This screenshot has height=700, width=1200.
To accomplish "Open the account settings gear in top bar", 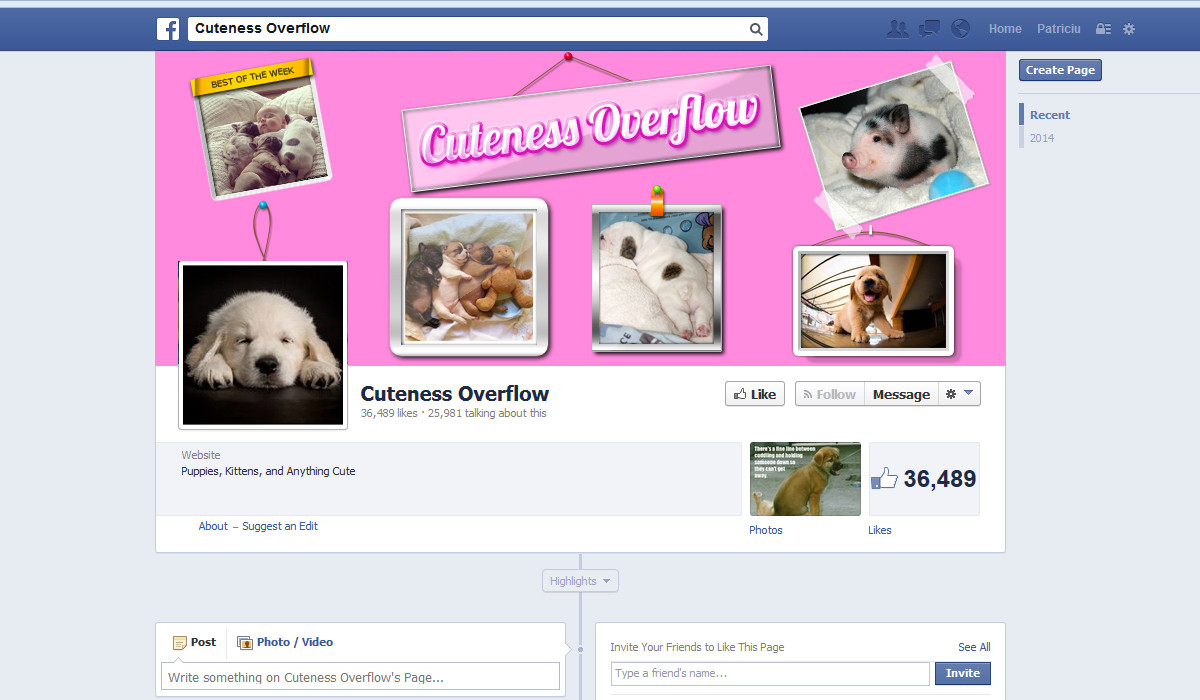I will point(1129,29).
